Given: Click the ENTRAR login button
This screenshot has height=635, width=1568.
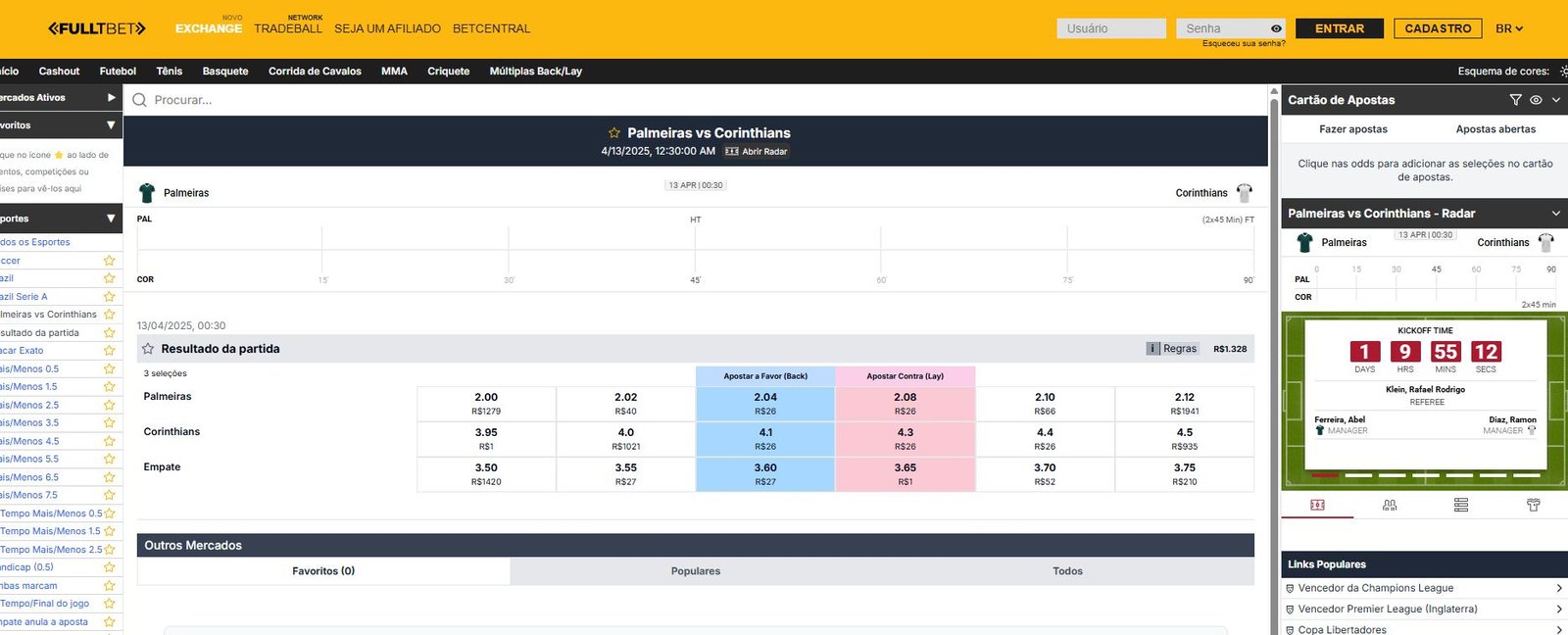Looking at the screenshot, I should point(1339,28).
